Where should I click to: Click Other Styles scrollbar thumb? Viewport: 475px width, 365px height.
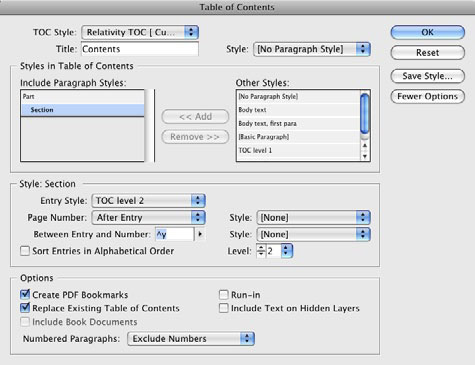tap(365, 114)
